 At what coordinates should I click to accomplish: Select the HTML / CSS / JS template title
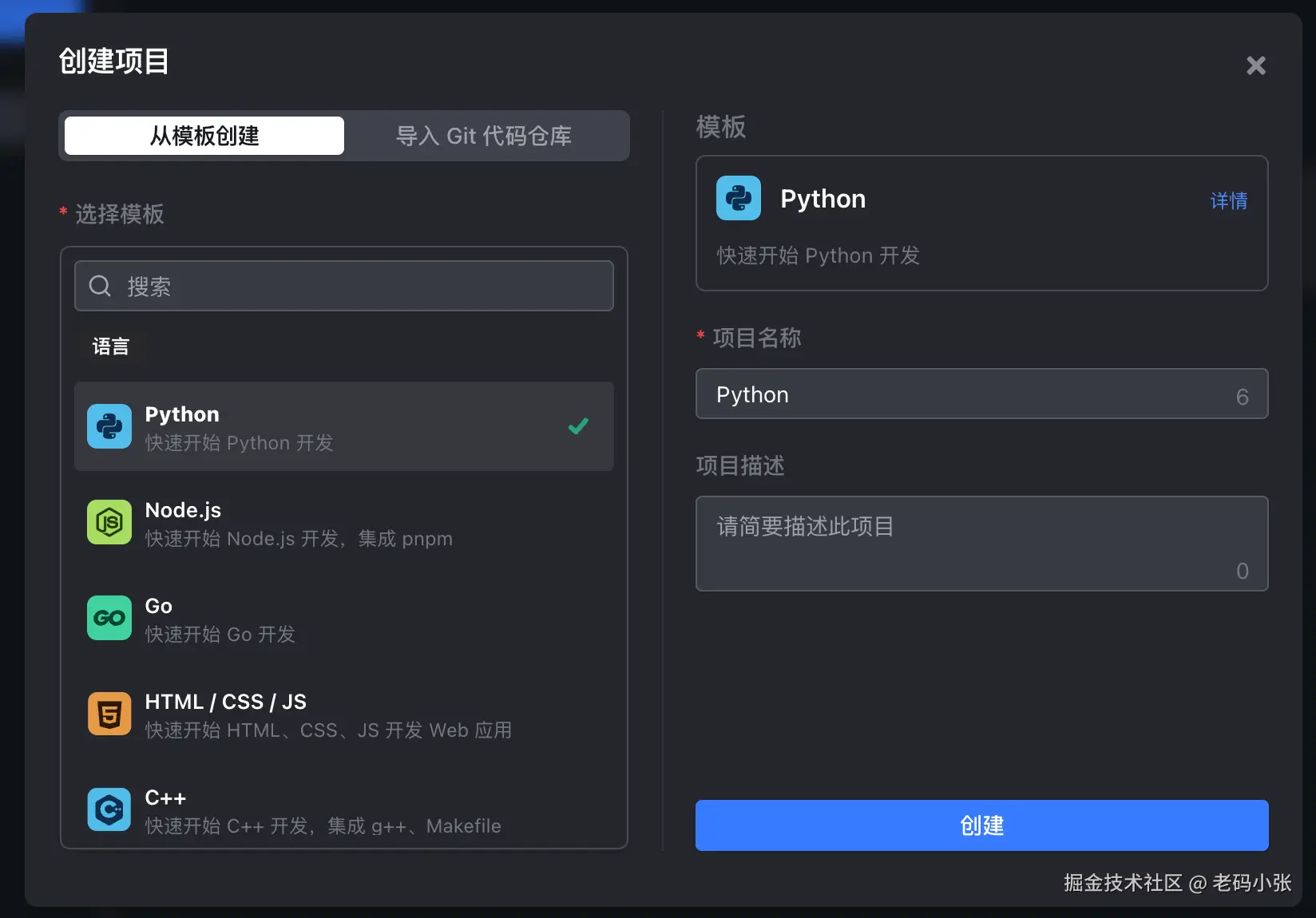[226, 702]
